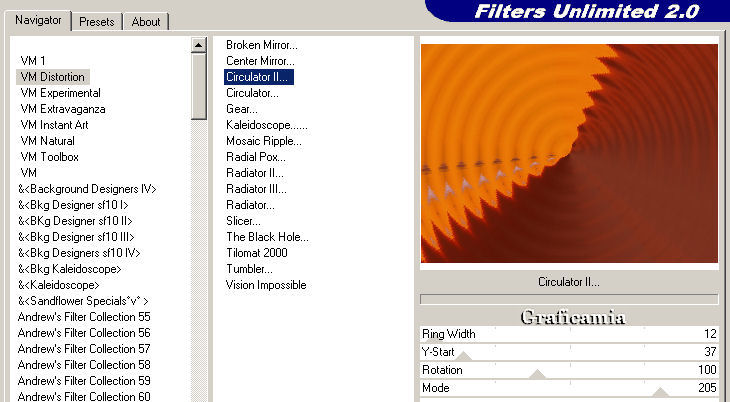Click the Y-Start slider handle
Screen dimensions: 730x402
pos(464,356)
